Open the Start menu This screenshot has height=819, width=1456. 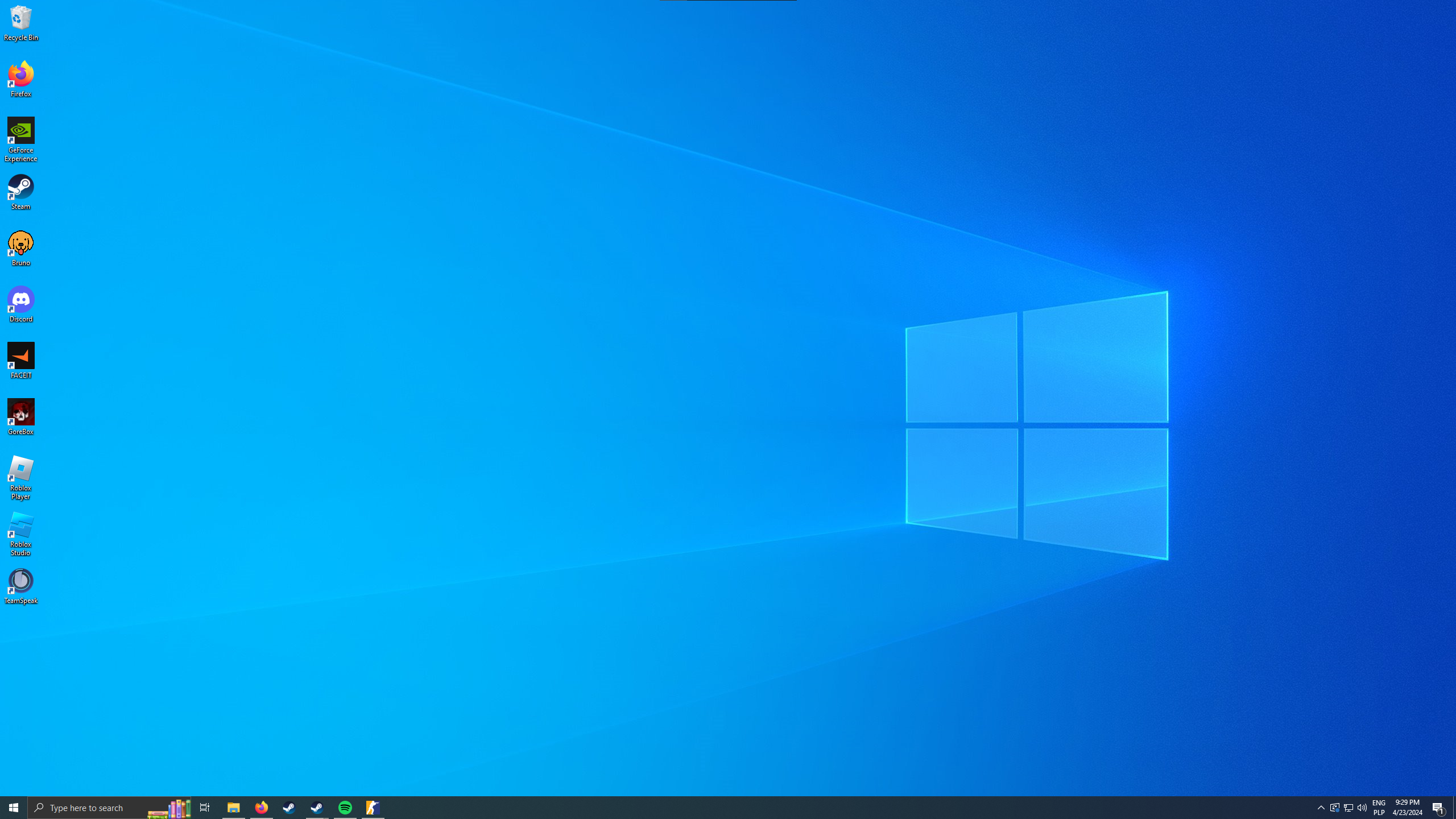[x=14, y=808]
